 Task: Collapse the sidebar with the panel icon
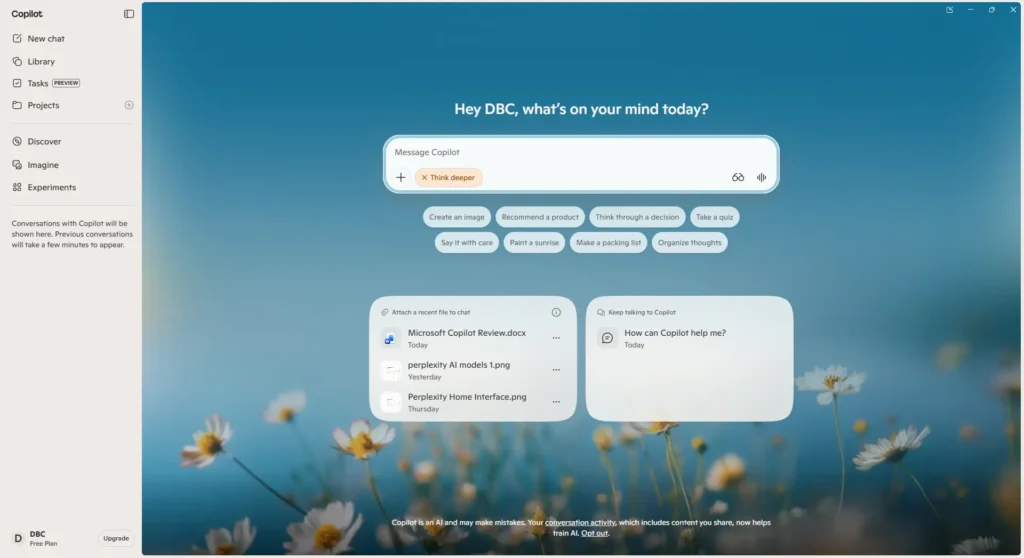click(129, 14)
